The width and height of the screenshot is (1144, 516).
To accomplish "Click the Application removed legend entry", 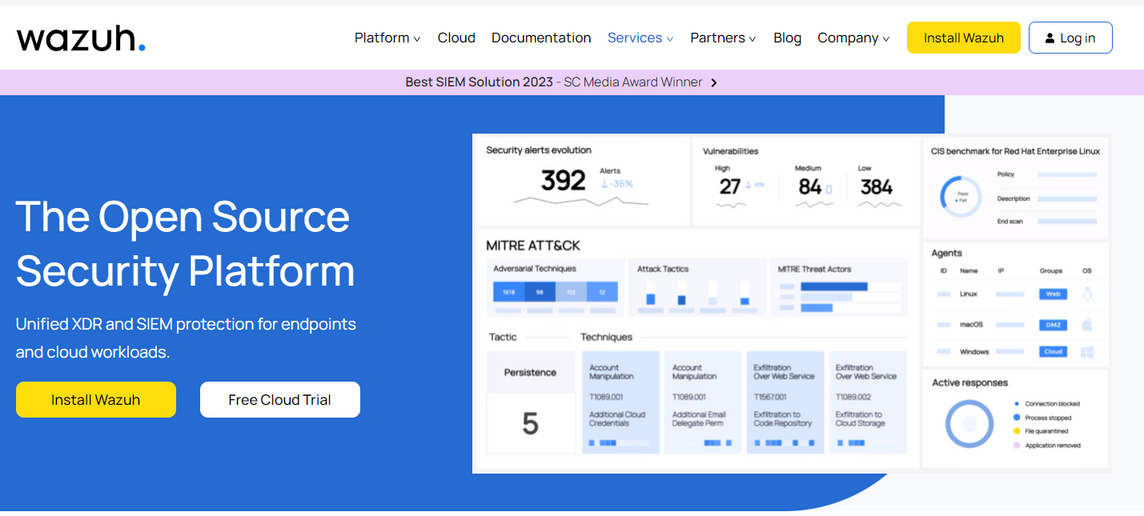I will [1047, 445].
